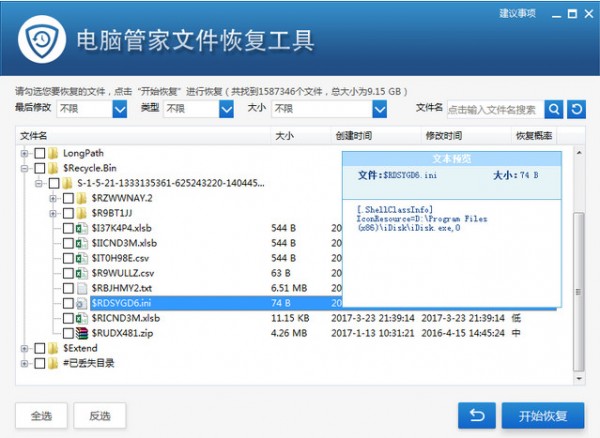
Task: Sort by the 大小 column header
Action: [x=283, y=135]
